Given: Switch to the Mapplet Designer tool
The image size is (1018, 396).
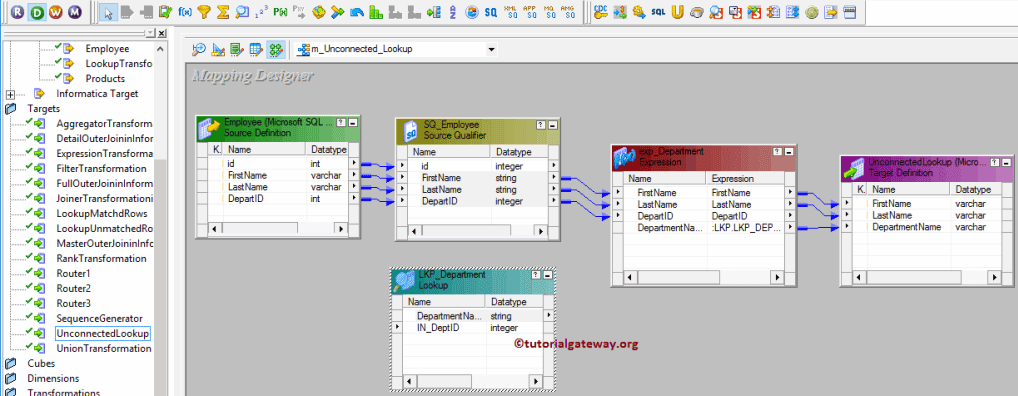Looking at the screenshot, I should coord(256,49).
